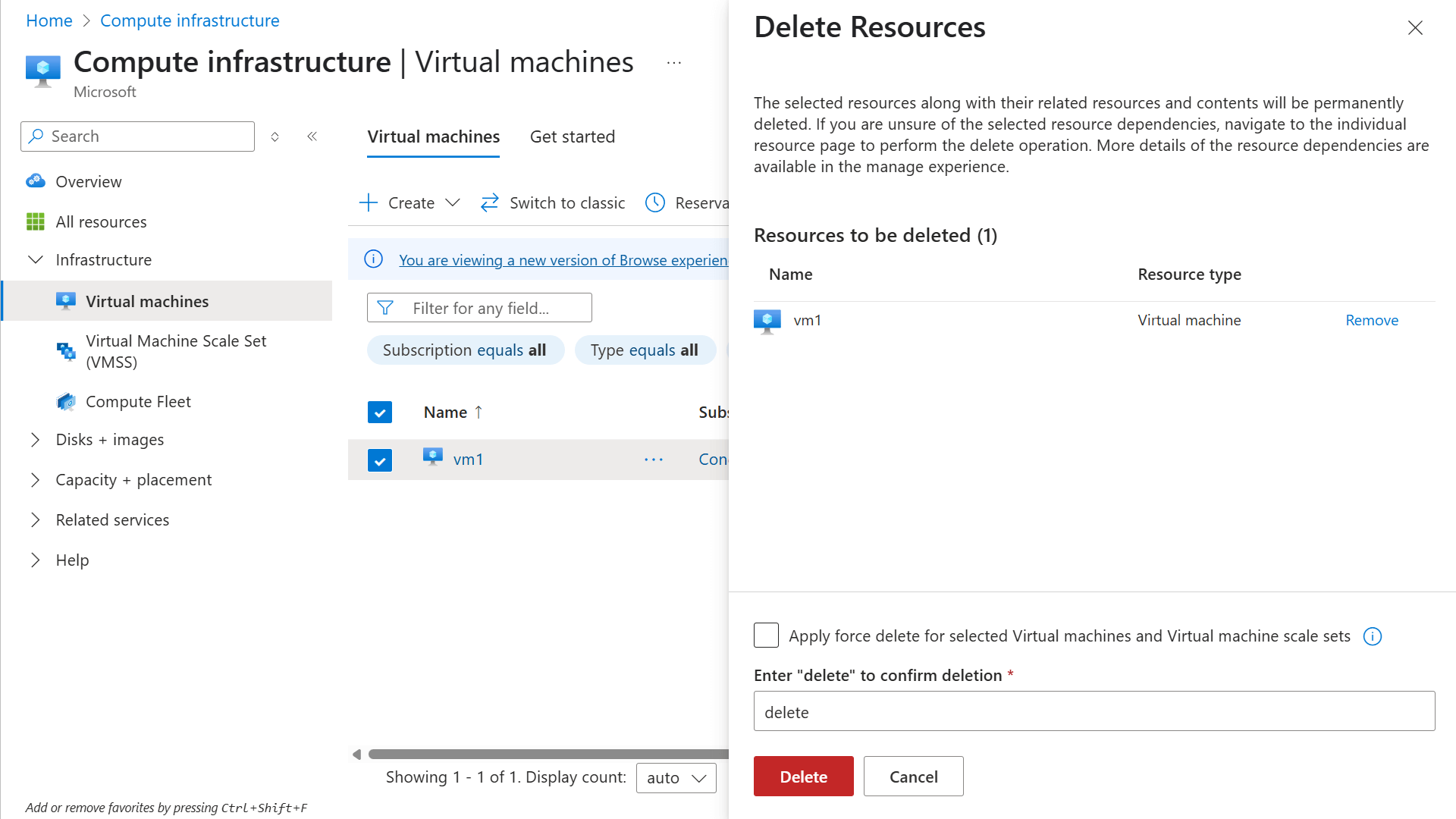The width and height of the screenshot is (1456, 819).
Task: Click the force delete info icon
Action: click(x=1373, y=636)
